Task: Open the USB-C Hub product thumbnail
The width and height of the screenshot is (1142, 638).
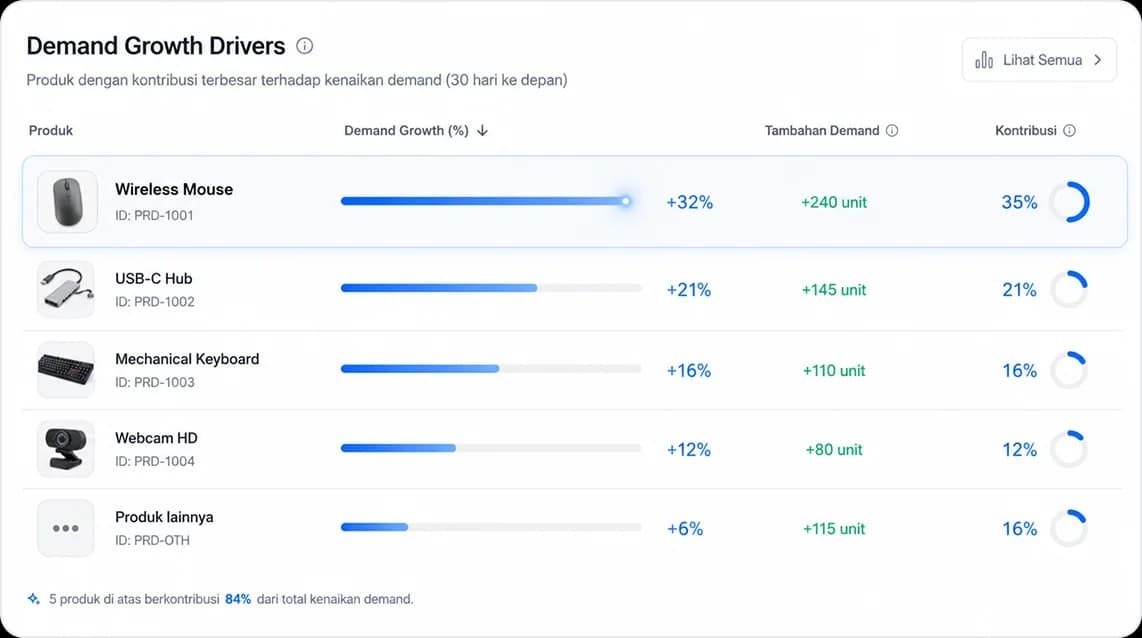Action: 66,289
